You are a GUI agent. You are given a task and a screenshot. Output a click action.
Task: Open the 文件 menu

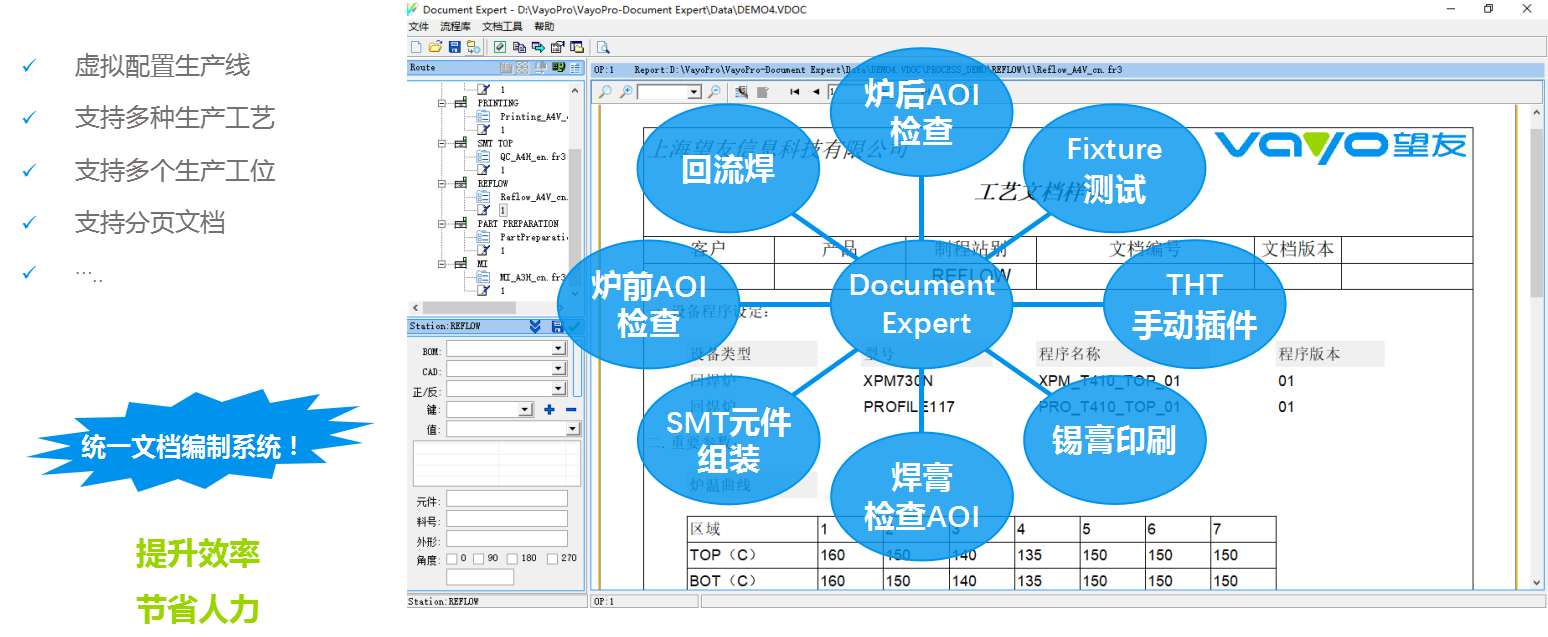coord(418,27)
